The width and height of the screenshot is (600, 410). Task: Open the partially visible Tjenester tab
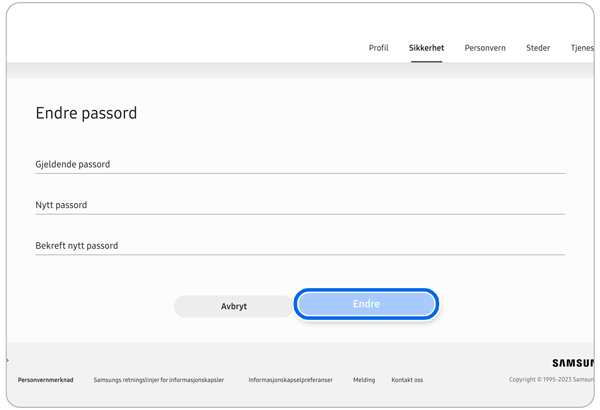(581, 48)
